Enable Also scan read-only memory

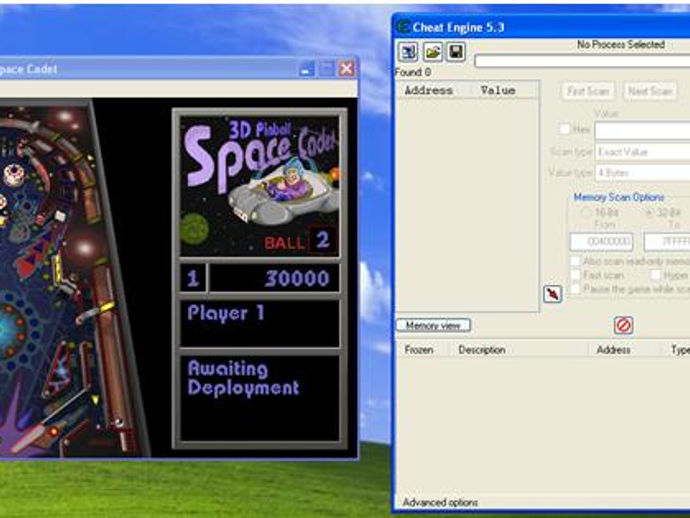tap(575, 261)
